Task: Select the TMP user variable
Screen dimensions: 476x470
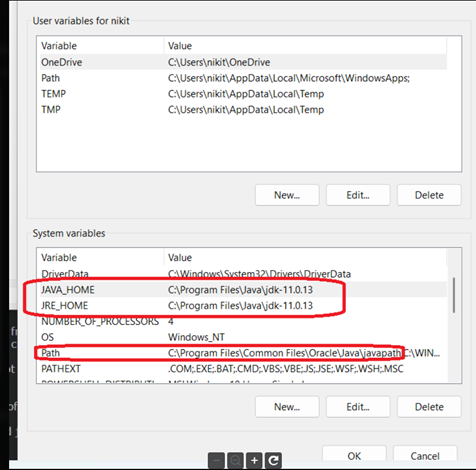Action: pos(243,109)
